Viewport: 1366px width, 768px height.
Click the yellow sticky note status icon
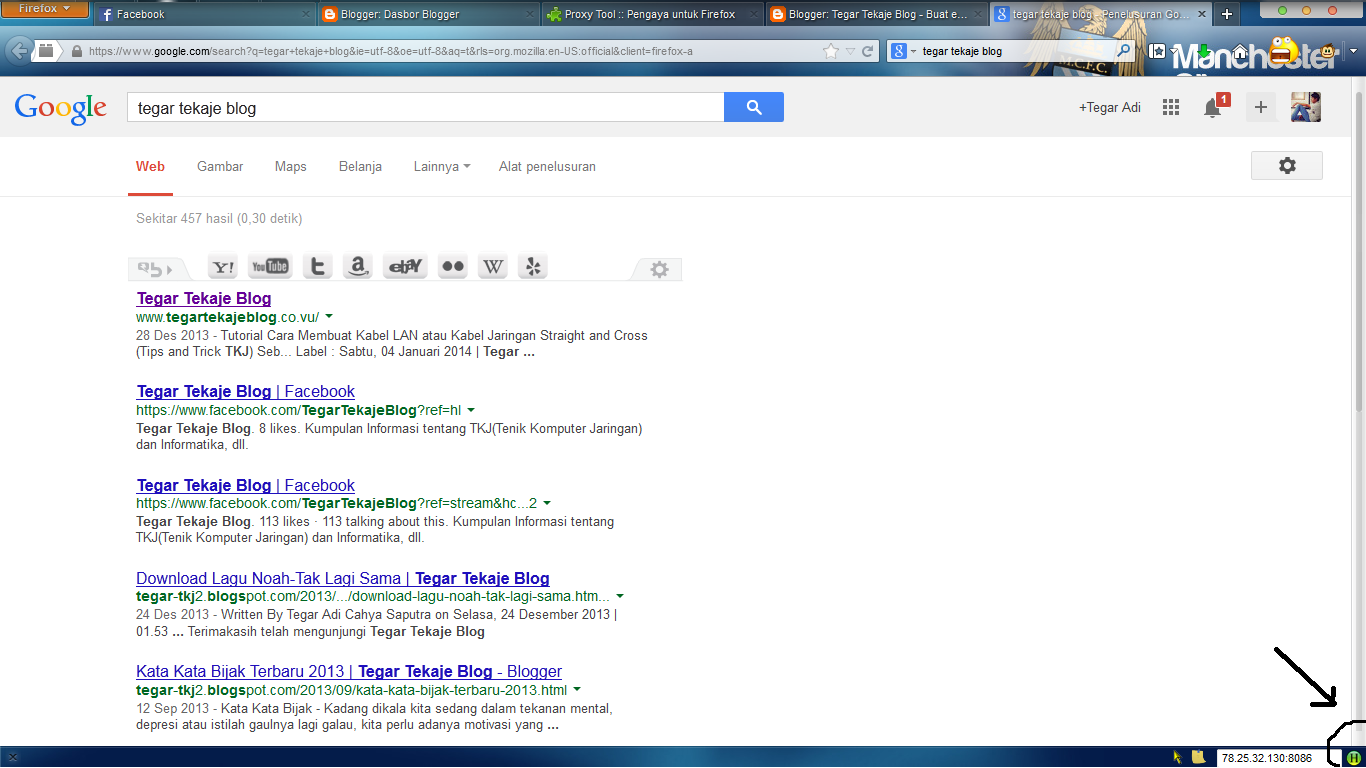click(x=1197, y=757)
